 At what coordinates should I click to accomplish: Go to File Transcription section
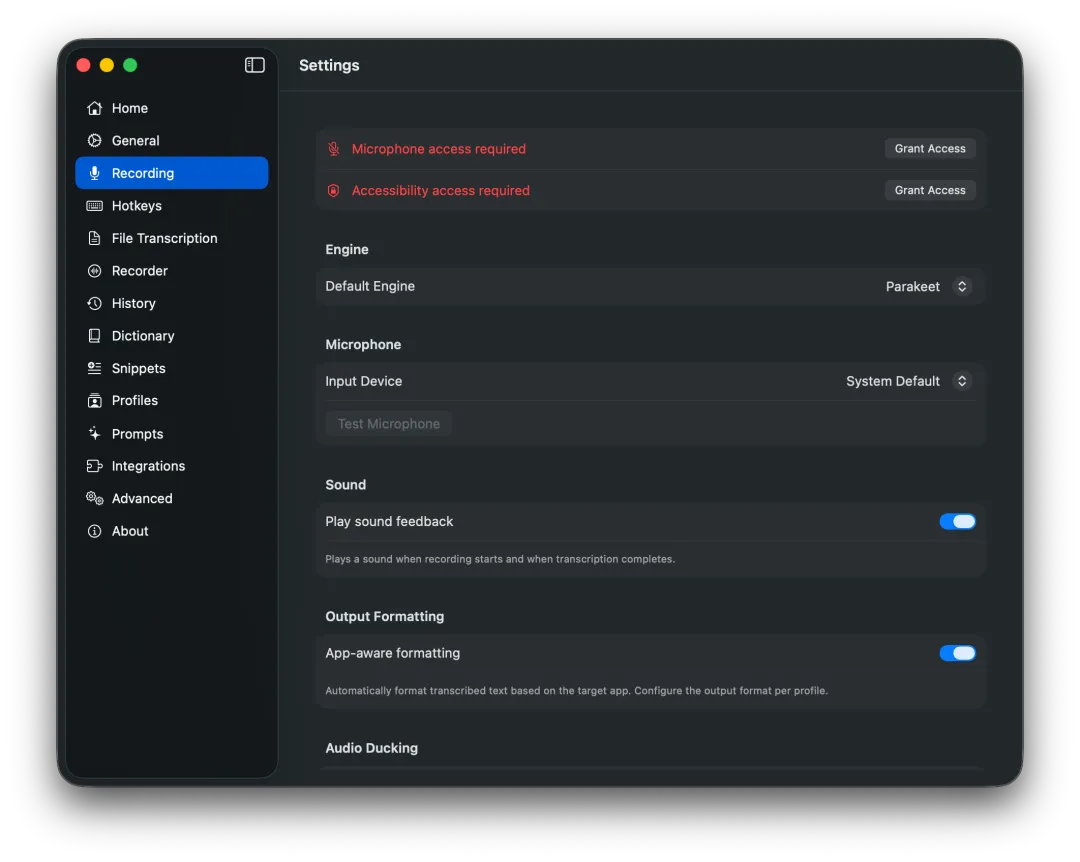click(x=164, y=238)
